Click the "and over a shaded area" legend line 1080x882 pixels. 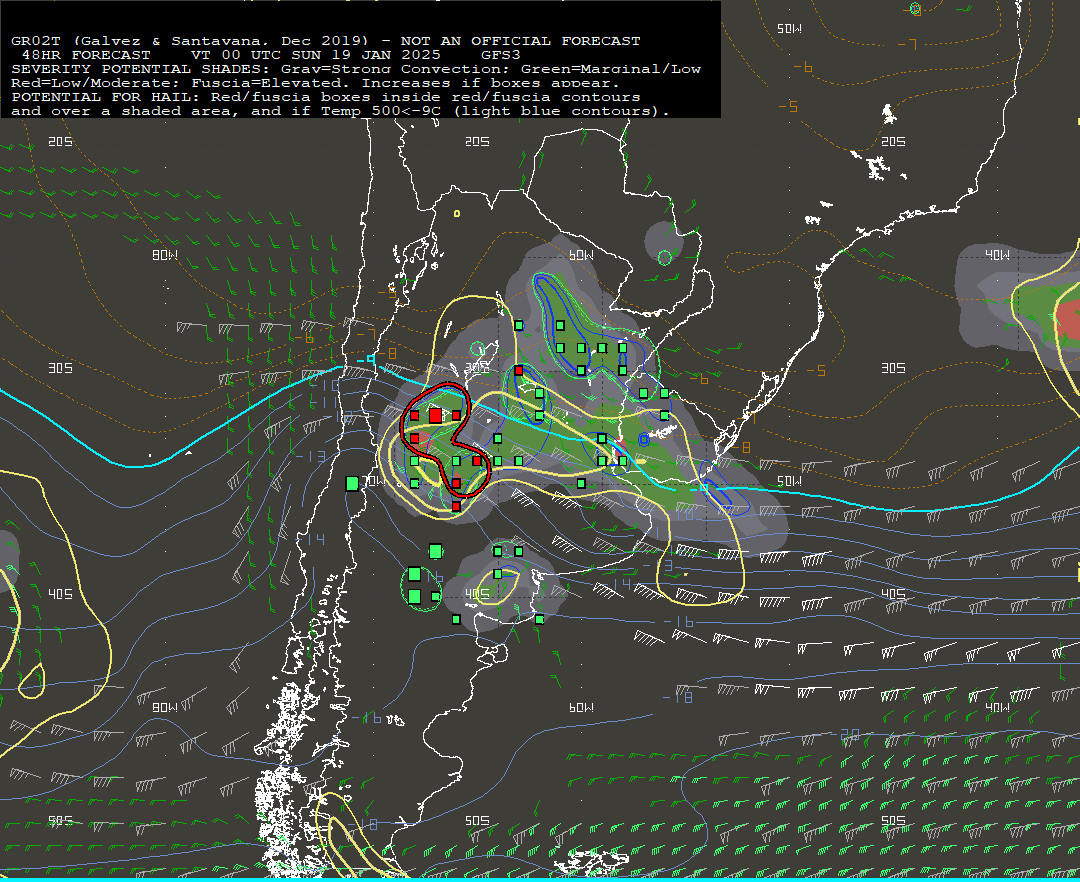340,111
